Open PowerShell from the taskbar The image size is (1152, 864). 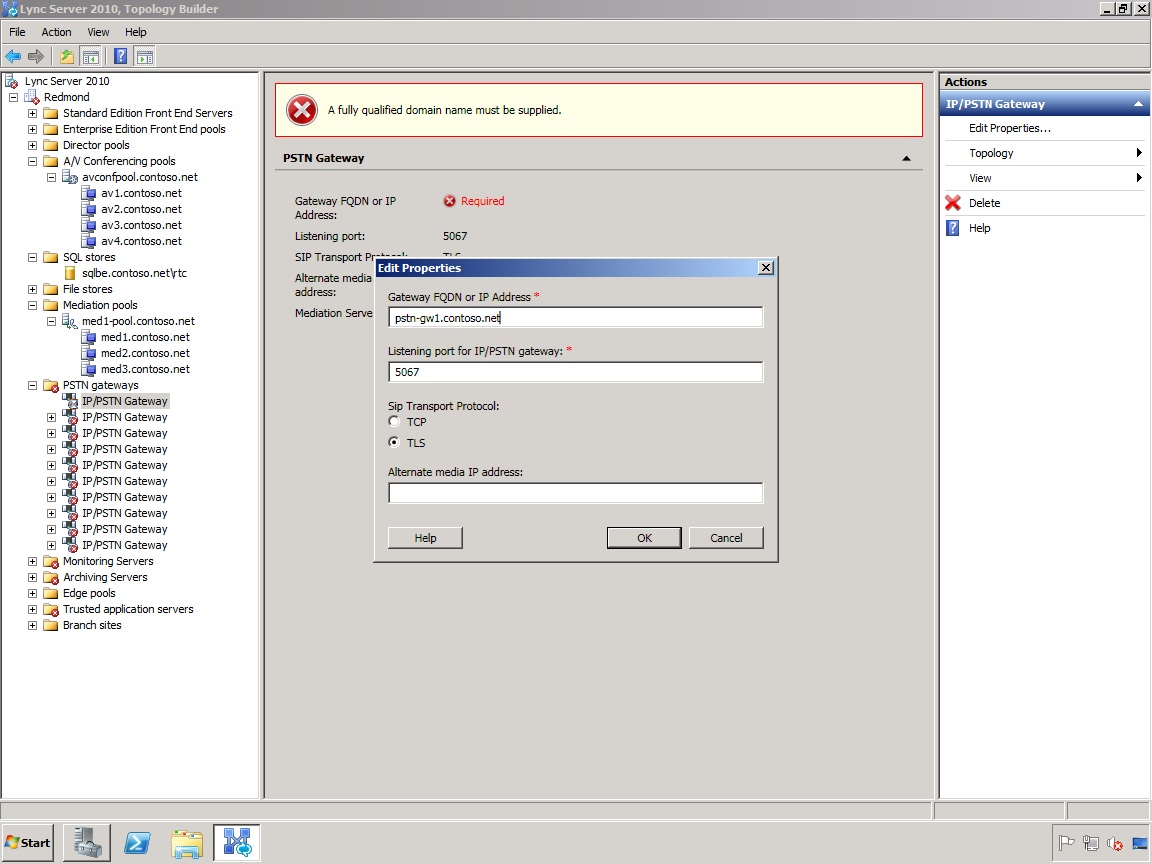137,842
